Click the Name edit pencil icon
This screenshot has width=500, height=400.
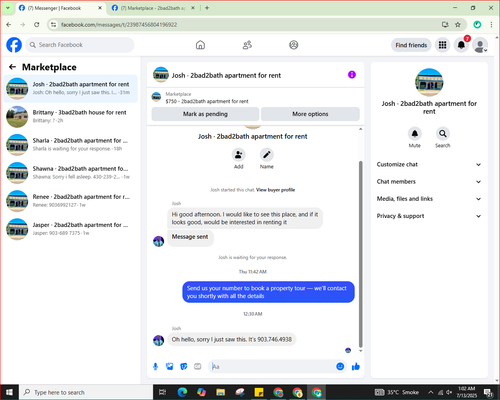[267, 155]
